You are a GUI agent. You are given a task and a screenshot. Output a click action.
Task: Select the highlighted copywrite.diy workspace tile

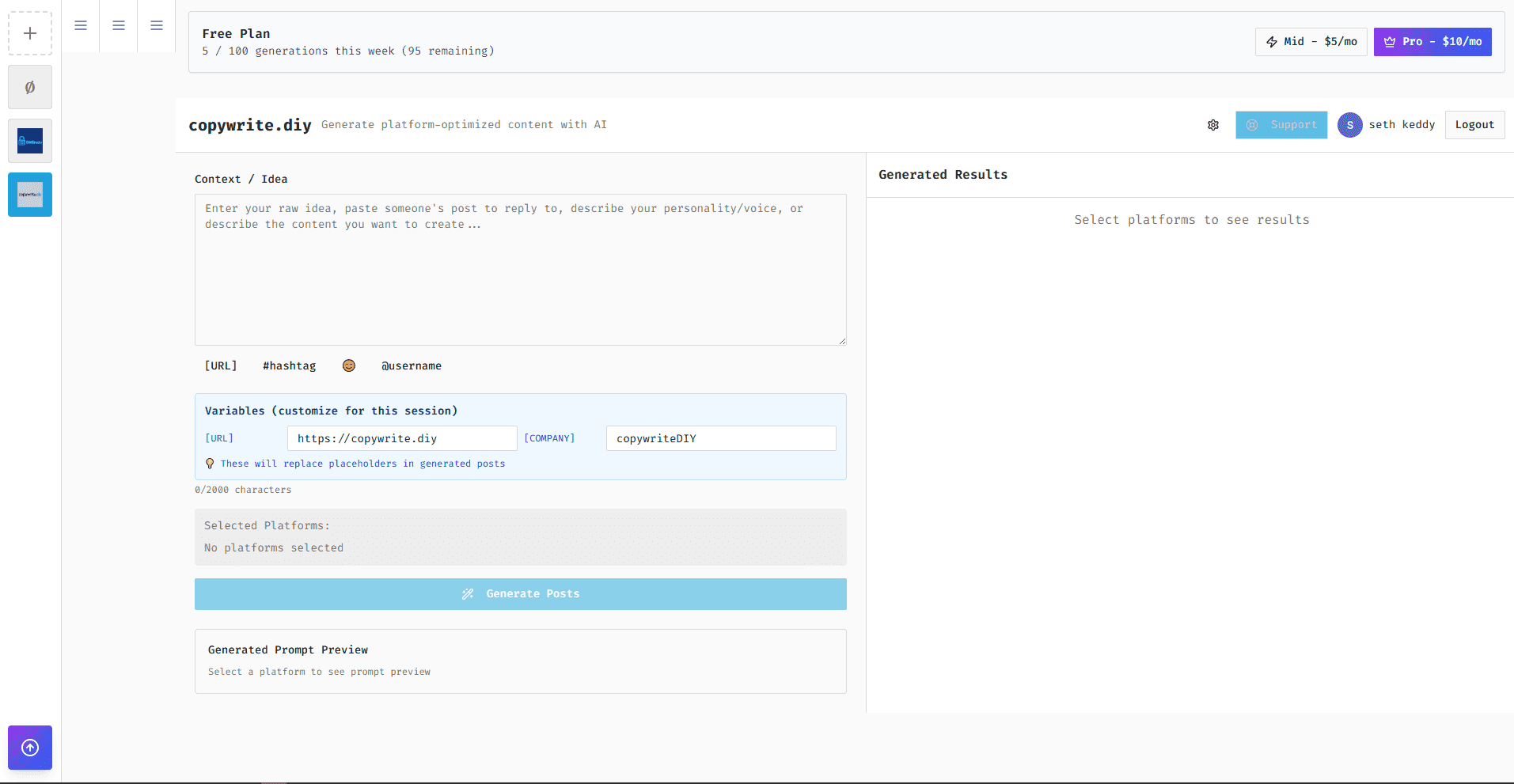pos(30,195)
